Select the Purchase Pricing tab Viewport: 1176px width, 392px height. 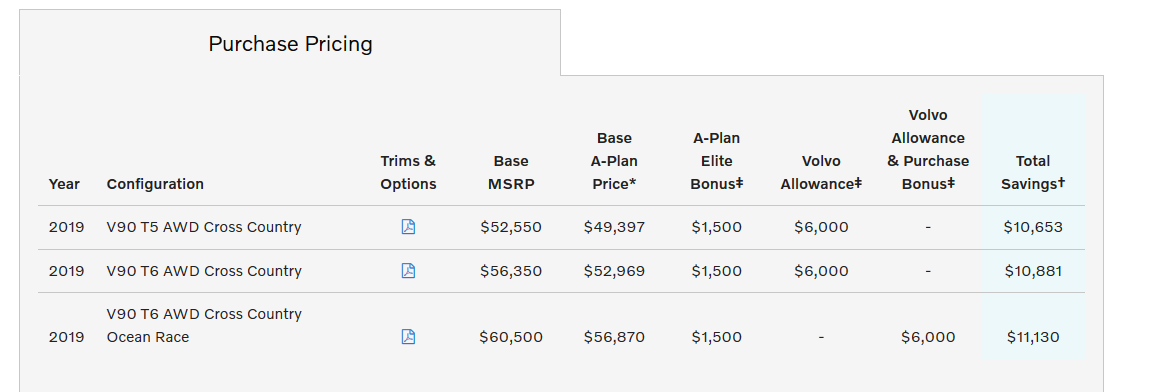click(290, 43)
